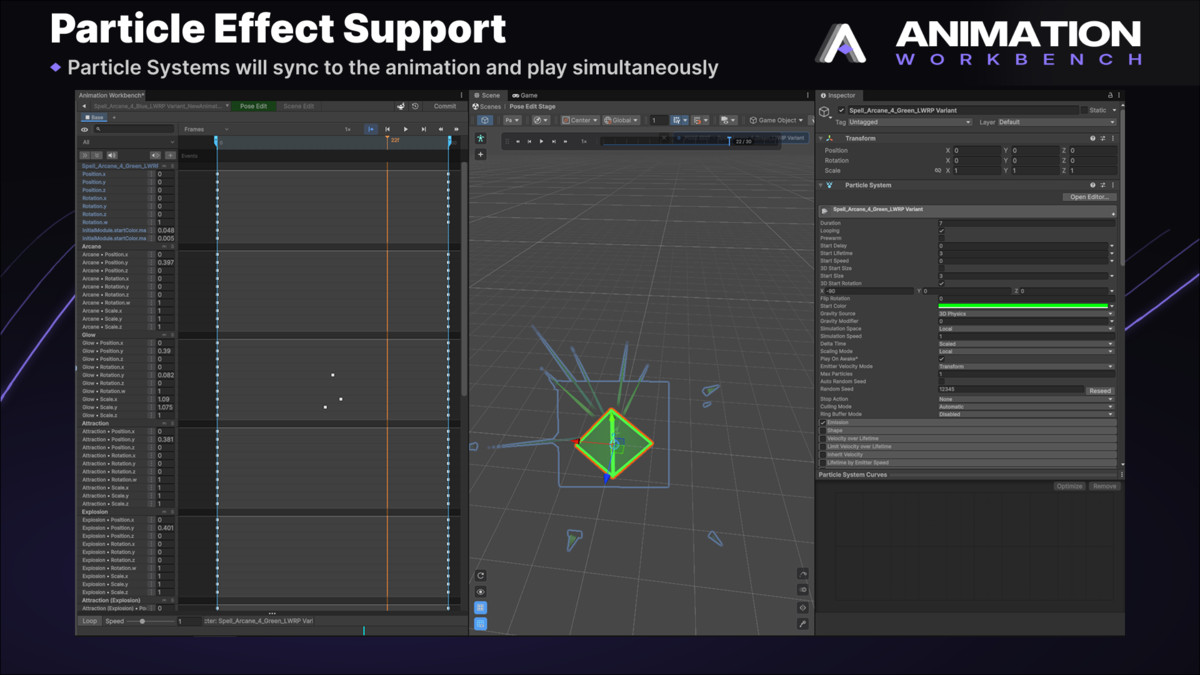The image size is (1200, 675).
Task: Toggle the 3D Start Rotation checkbox
Action: [x=941, y=283]
